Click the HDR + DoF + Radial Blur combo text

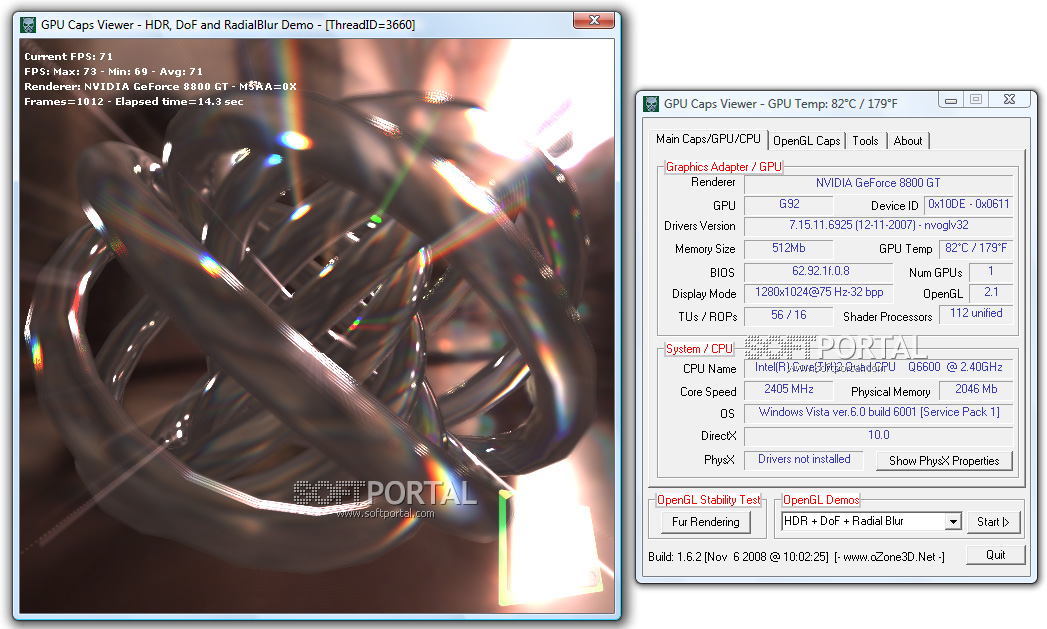[x=843, y=521]
